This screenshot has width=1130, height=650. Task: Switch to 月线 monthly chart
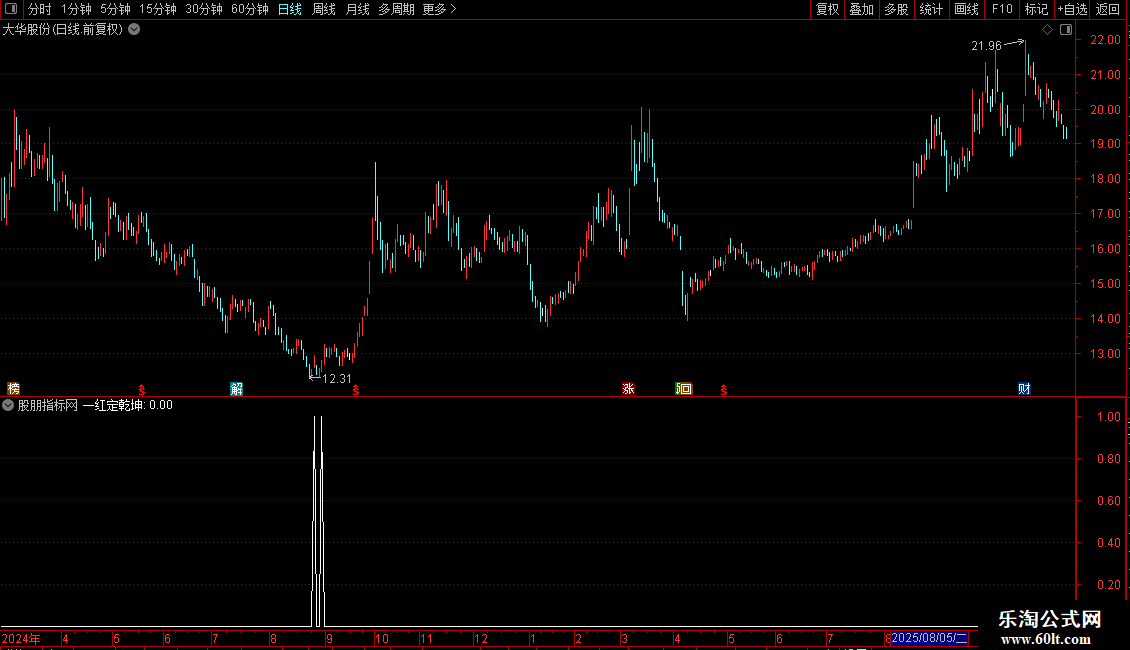(357, 9)
